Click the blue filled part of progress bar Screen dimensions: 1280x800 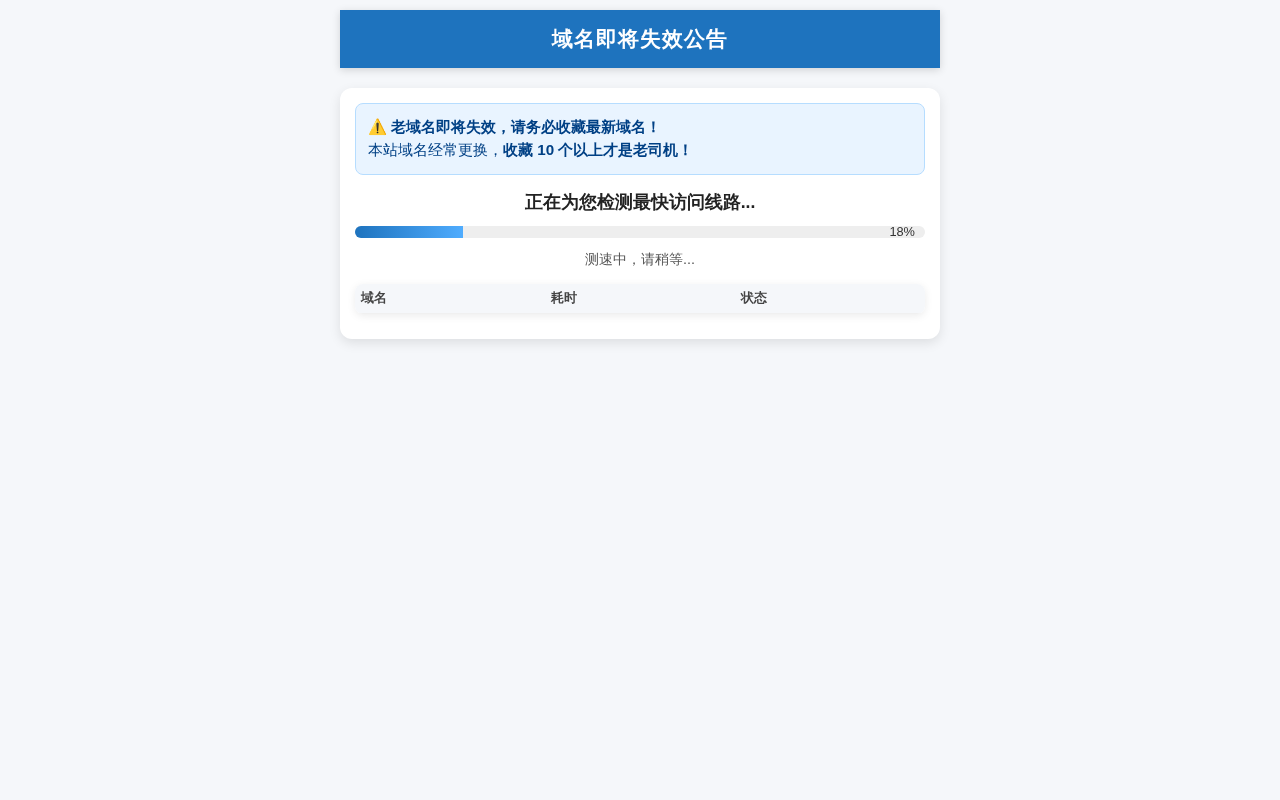[x=409, y=232]
